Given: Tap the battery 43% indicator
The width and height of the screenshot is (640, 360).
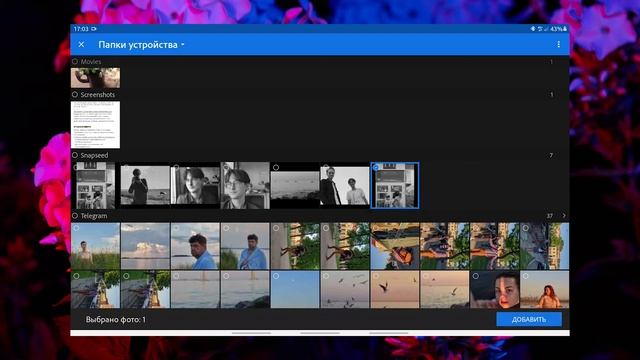Looking at the screenshot, I should (558, 29).
